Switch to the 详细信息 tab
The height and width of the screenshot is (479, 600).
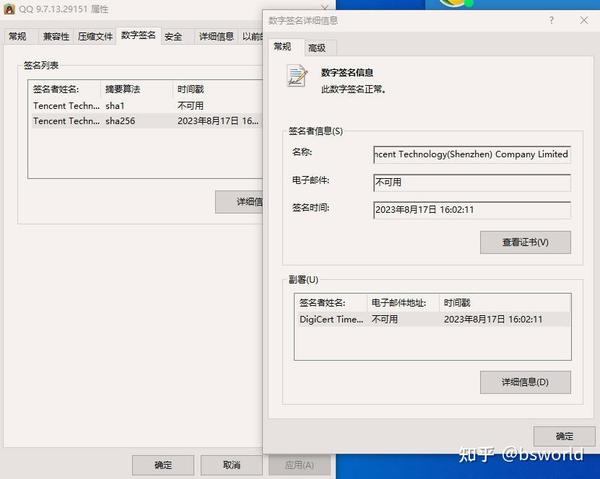point(216,37)
